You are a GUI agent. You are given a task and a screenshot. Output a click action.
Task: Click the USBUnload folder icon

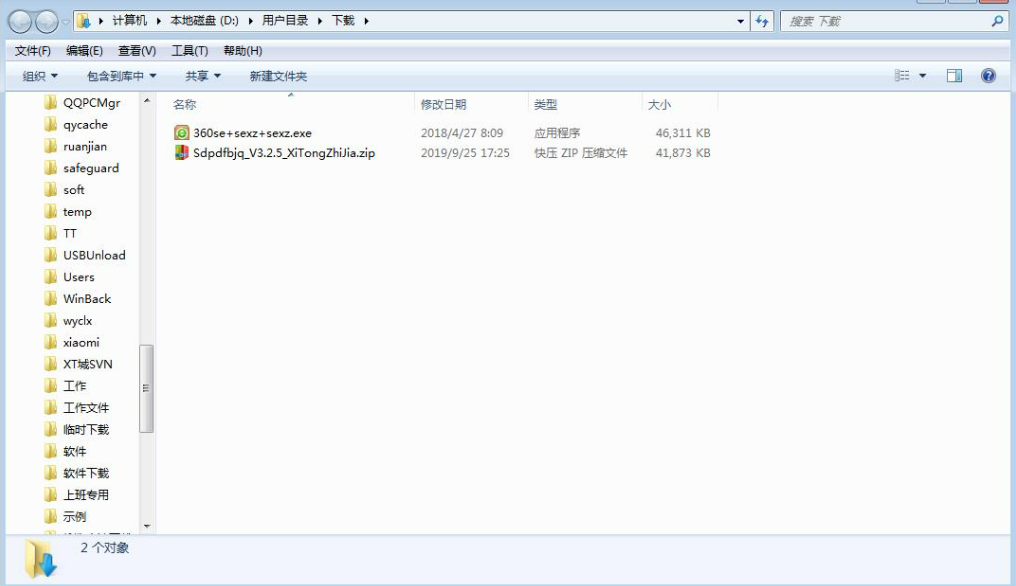tap(51, 255)
